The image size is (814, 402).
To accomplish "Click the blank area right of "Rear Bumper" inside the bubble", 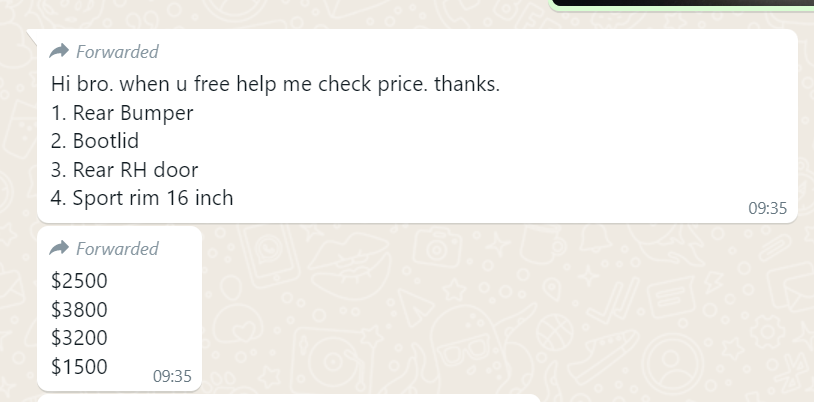I will tap(450, 113).
